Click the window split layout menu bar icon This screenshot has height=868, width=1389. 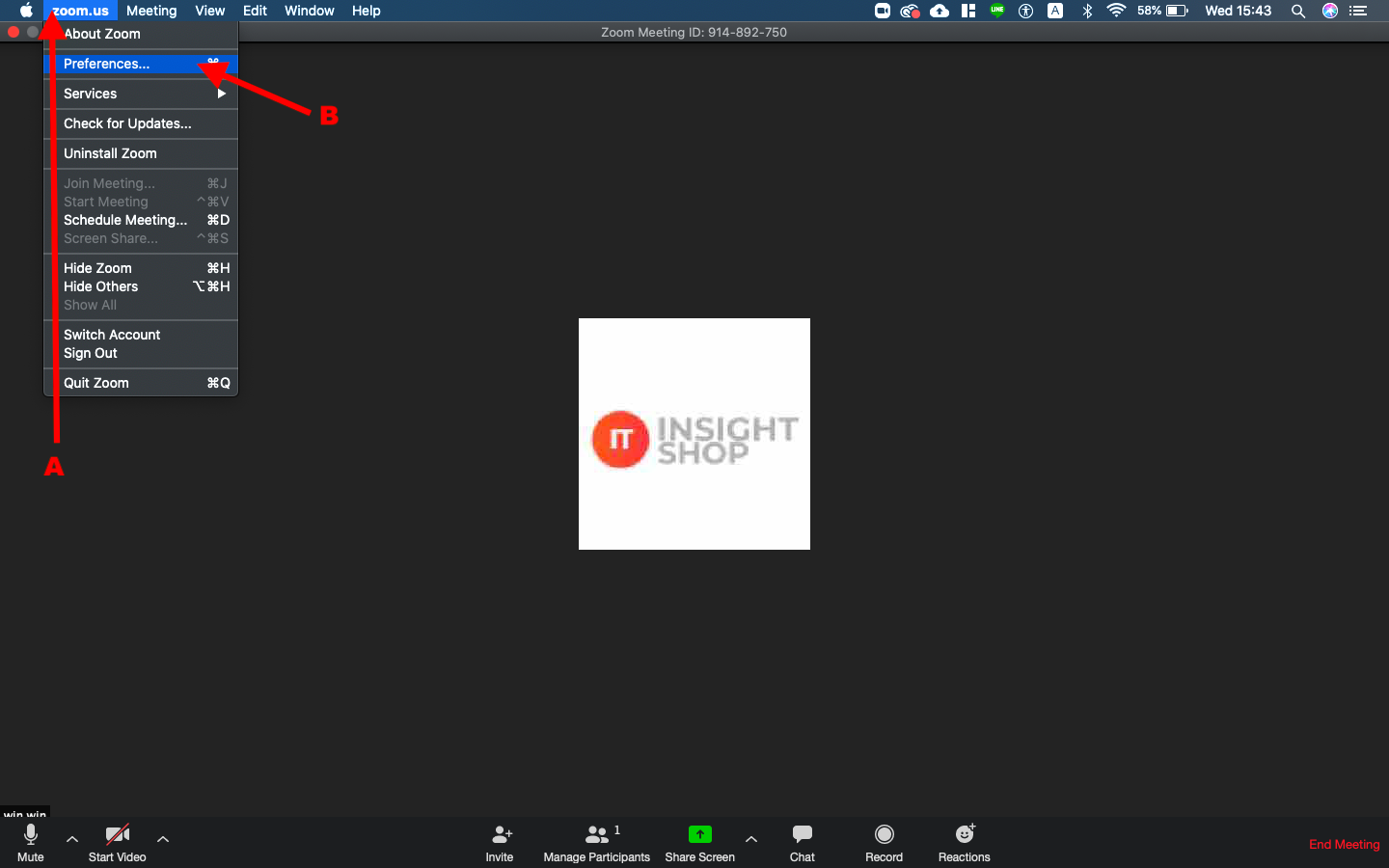click(968, 11)
